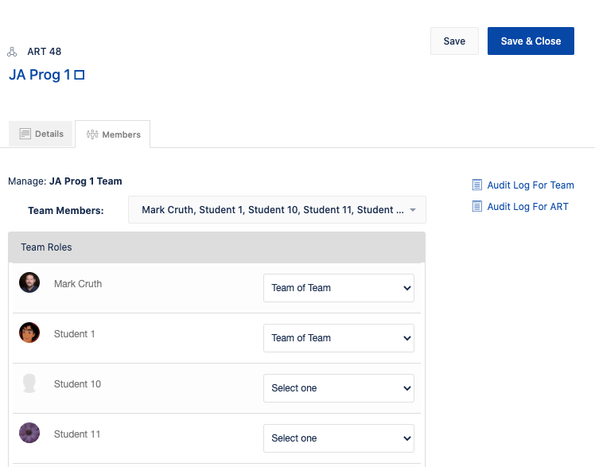Choose a role for Student 10

(338, 388)
